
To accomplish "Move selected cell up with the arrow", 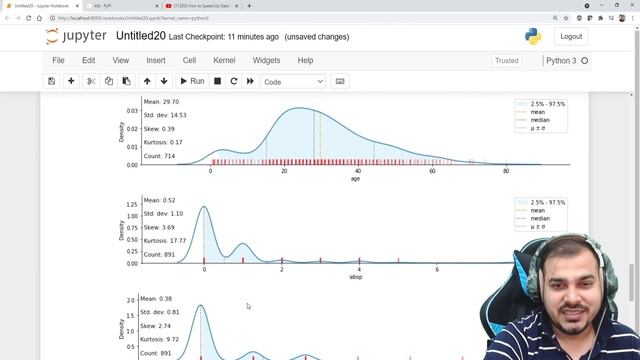I will [x=147, y=81].
